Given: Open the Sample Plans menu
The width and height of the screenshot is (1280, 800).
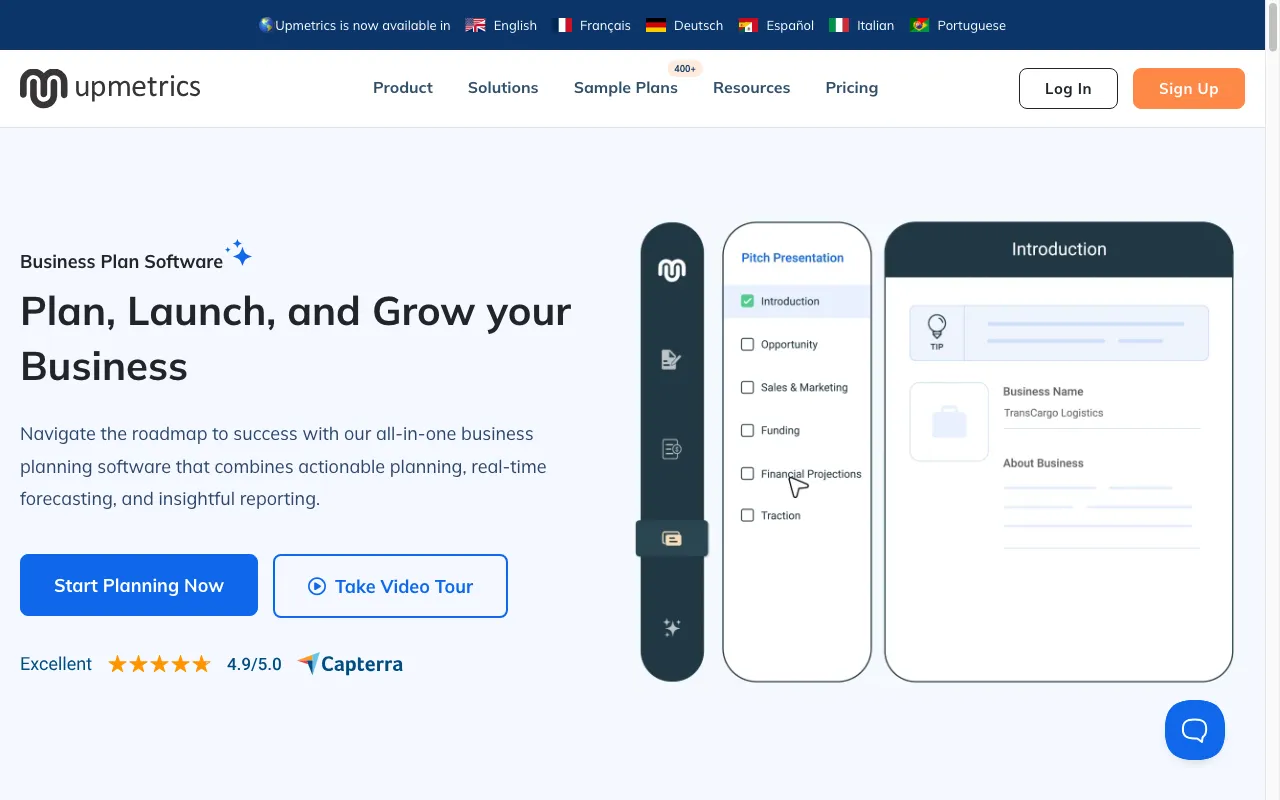Looking at the screenshot, I should coord(626,88).
